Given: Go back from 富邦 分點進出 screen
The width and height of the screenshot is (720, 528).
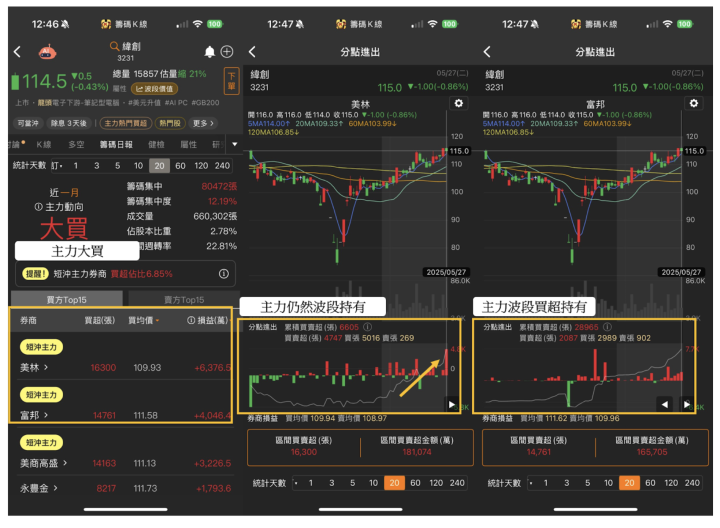Looking at the screenshot, I should (x=487, y=51).
